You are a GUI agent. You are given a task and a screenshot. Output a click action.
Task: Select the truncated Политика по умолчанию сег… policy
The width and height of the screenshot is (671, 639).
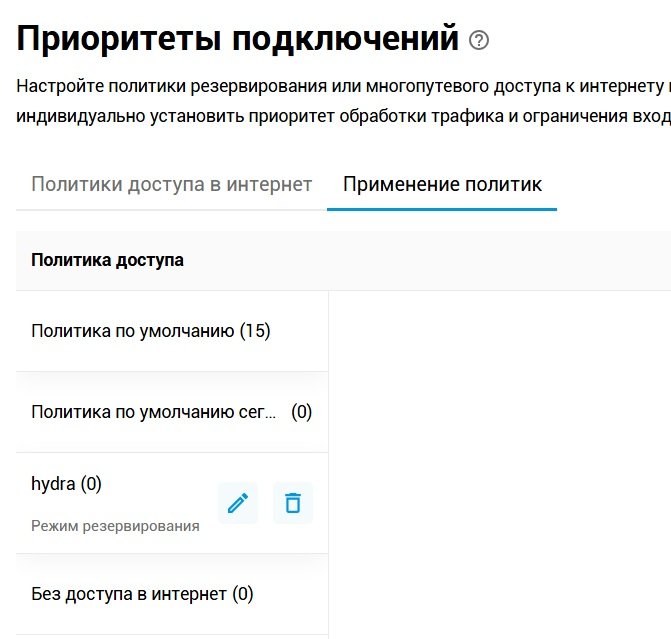click(154, 412)
